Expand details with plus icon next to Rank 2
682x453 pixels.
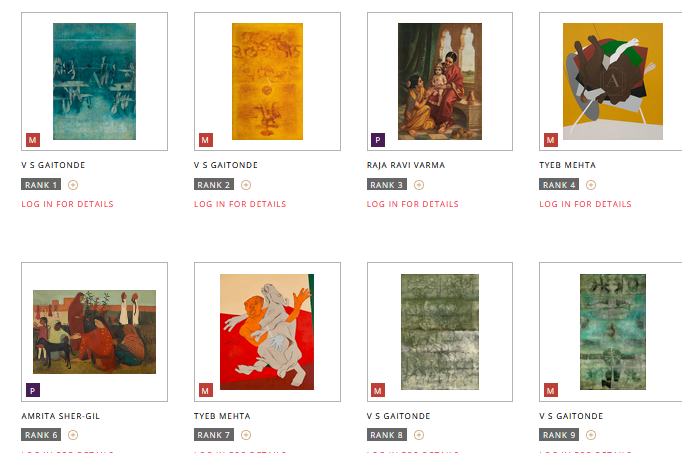246,185
